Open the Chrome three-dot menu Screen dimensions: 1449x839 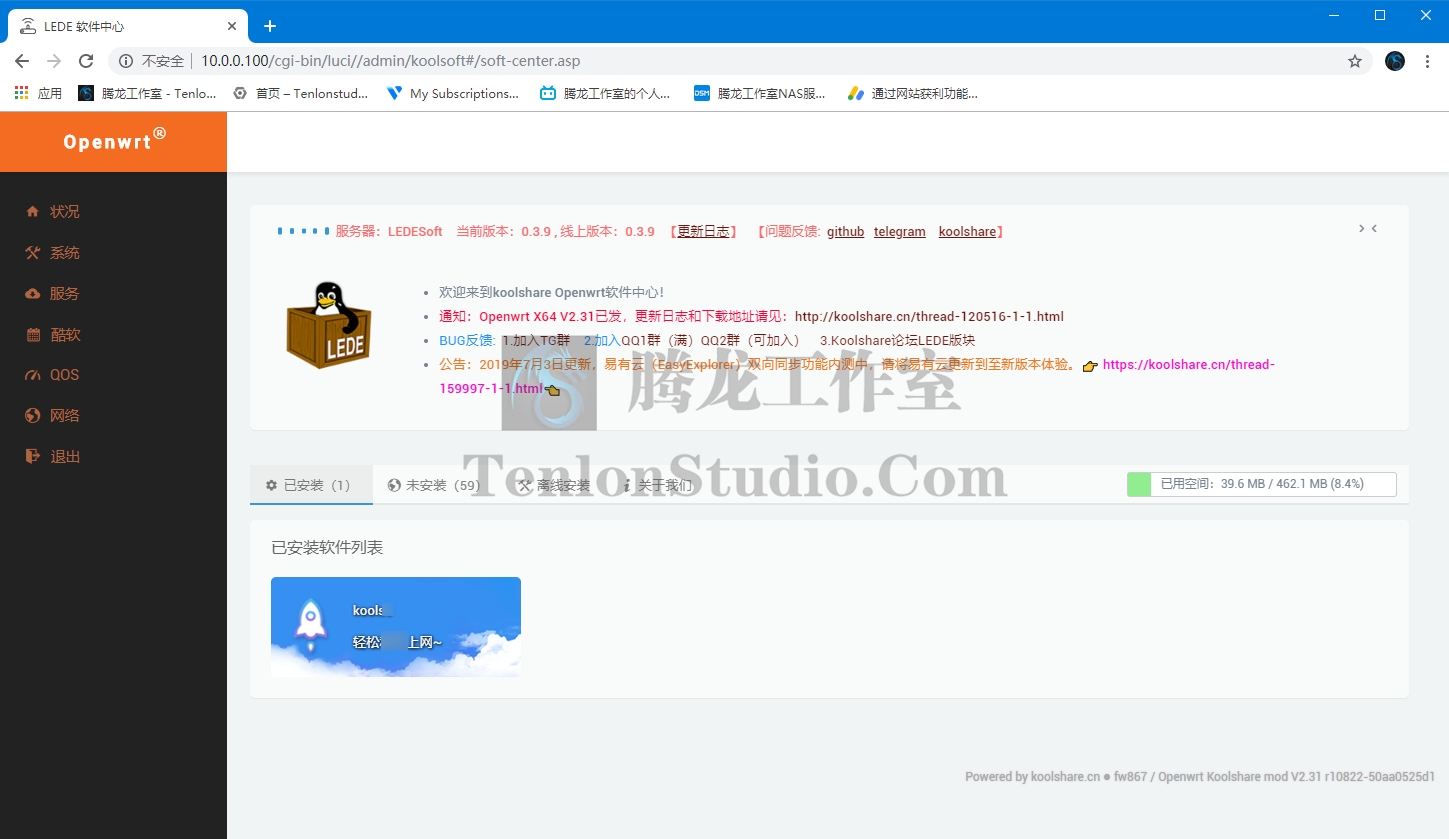1427,61
